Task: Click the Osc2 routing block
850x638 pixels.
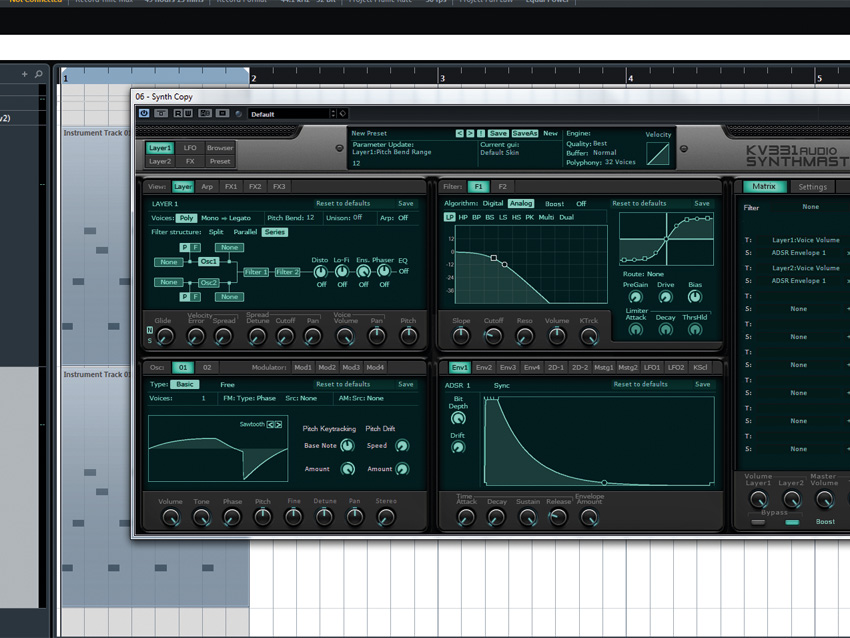Action: pyautogui.click(x=209, y=282)
